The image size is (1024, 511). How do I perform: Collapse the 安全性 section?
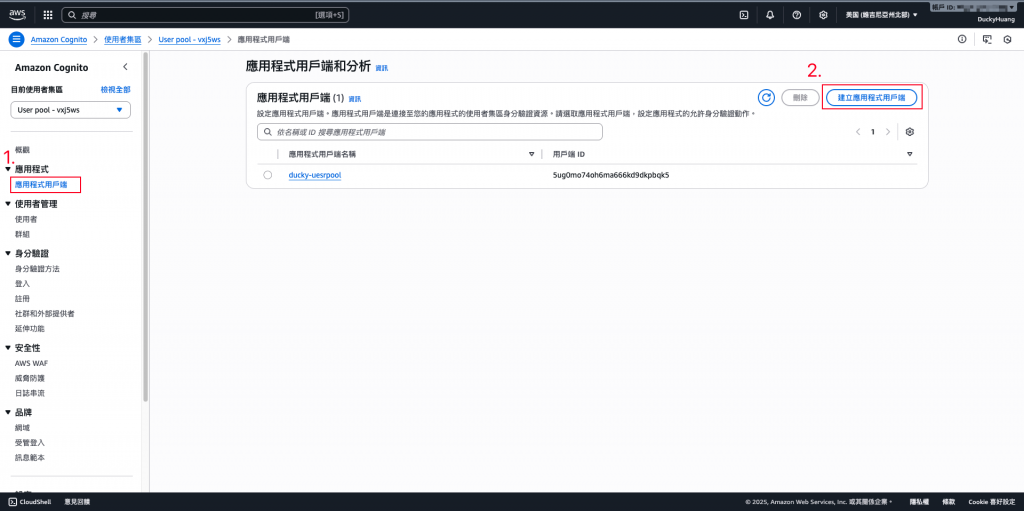pyautogui.click(x=8, y=348)
